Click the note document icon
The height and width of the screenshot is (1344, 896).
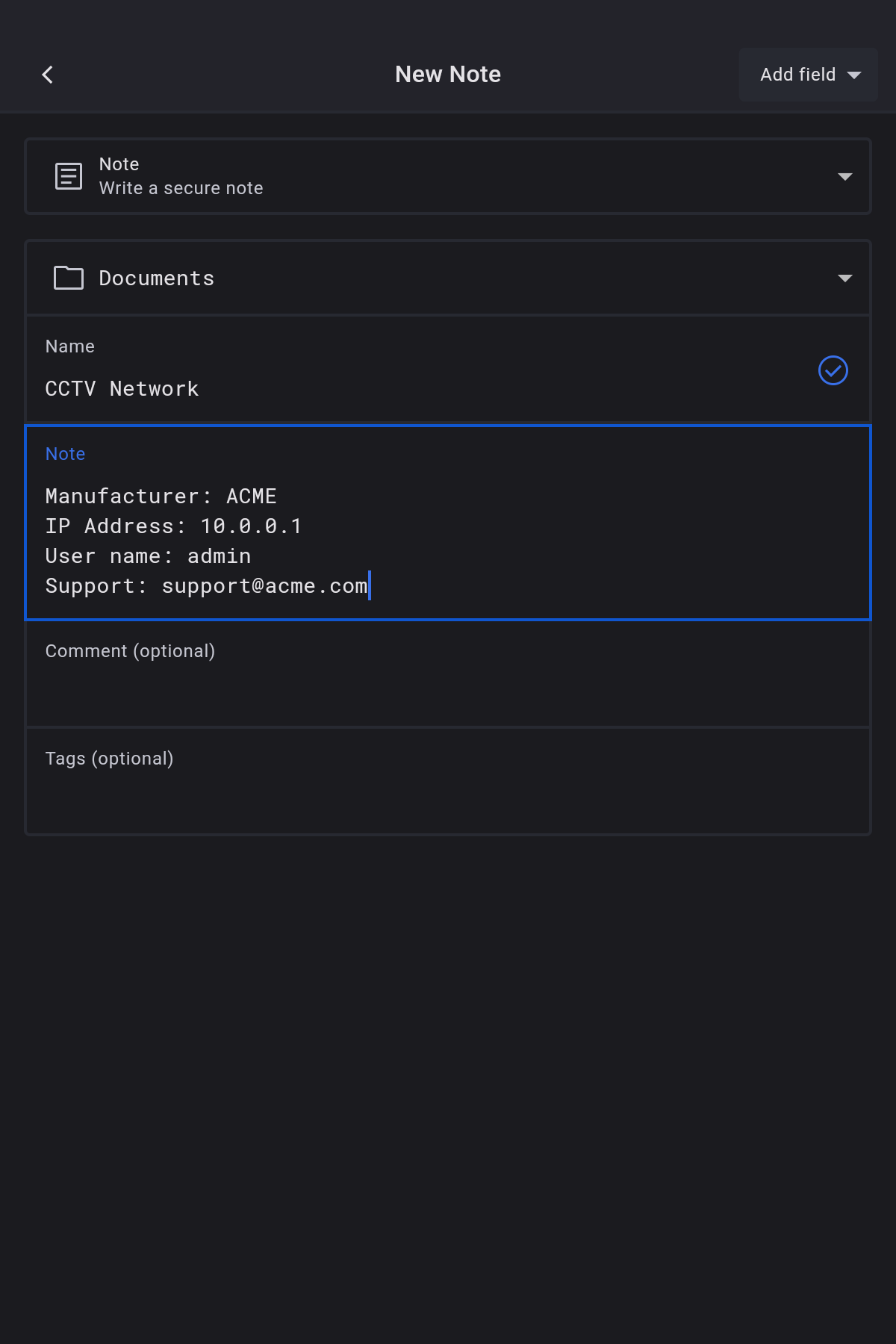point(69,176)
